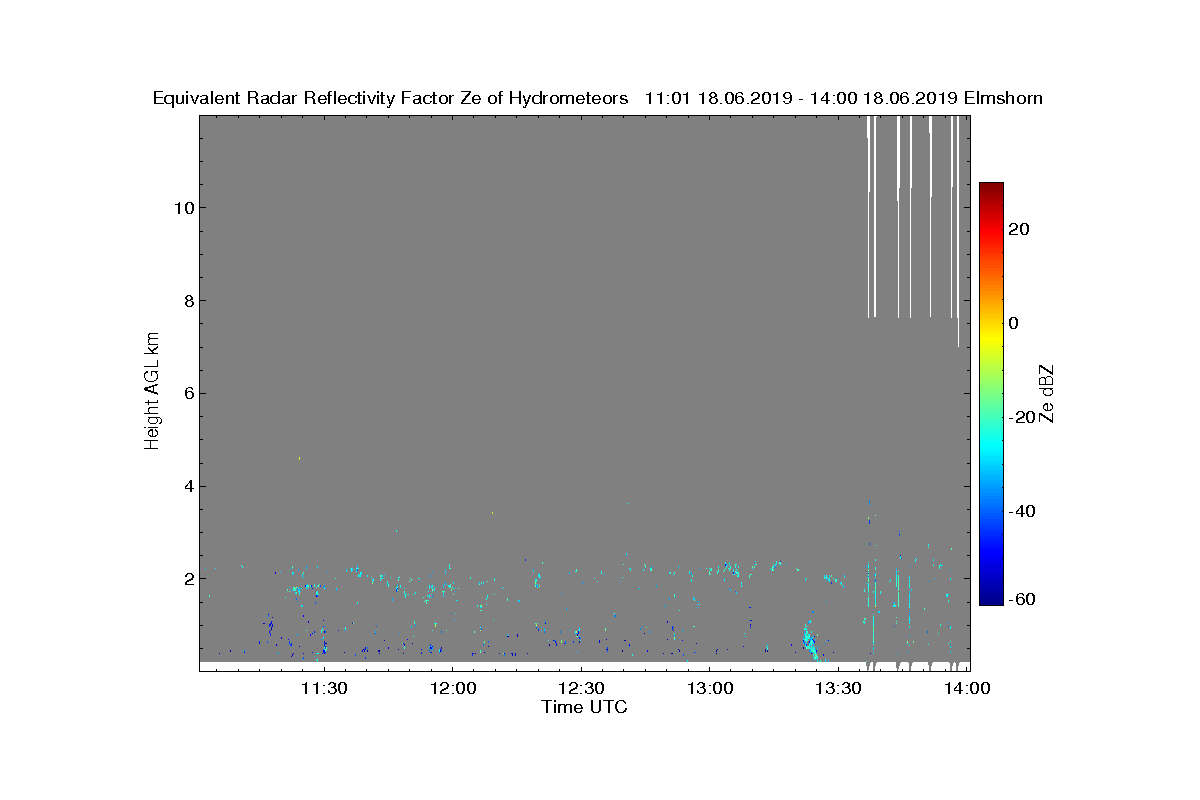
Task: Click the colorbar value 0
Action: coord(1014,323)
